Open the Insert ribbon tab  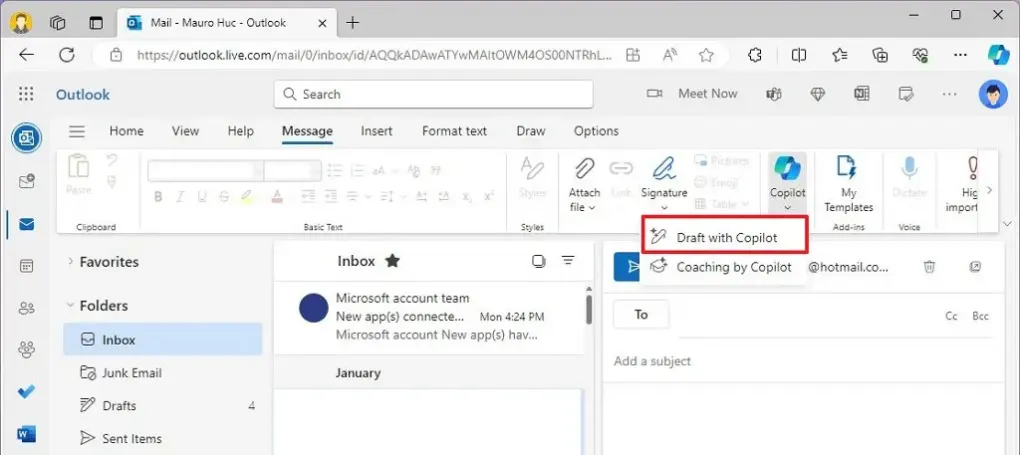[x=377, y=131]
